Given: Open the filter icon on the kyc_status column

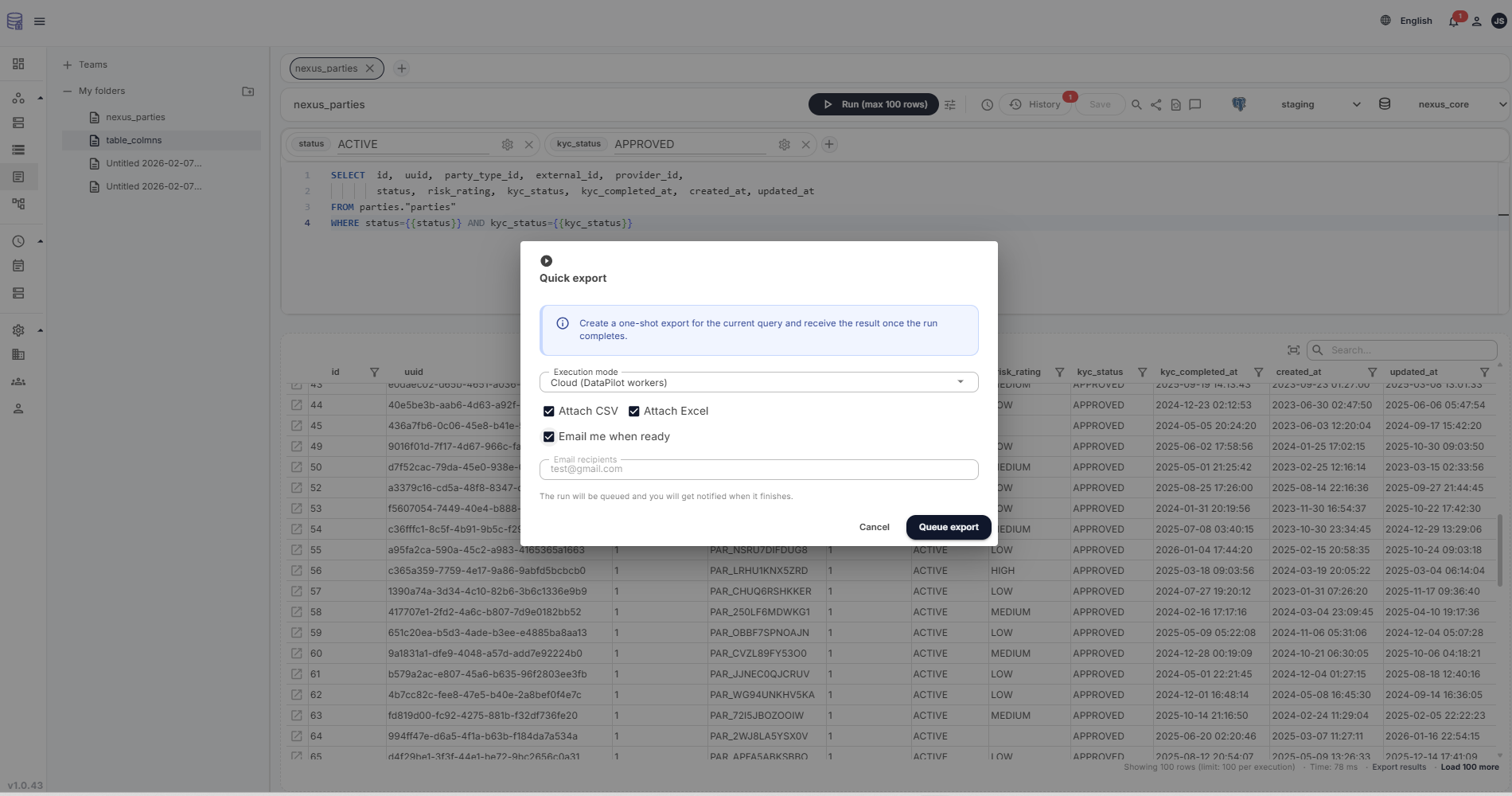Looking at the screenshot, I should [1143, 372].
